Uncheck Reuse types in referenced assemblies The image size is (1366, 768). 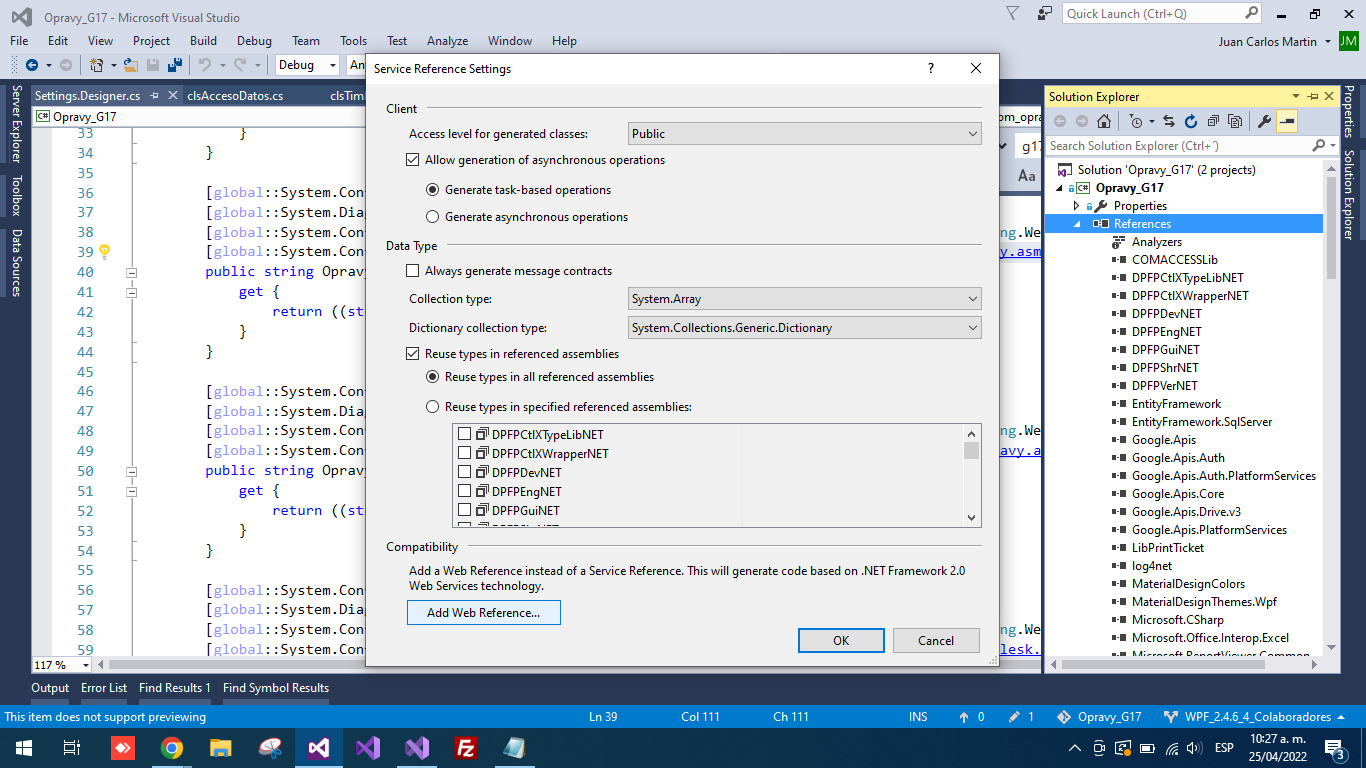pyautogui.click(x=412, y=354)
